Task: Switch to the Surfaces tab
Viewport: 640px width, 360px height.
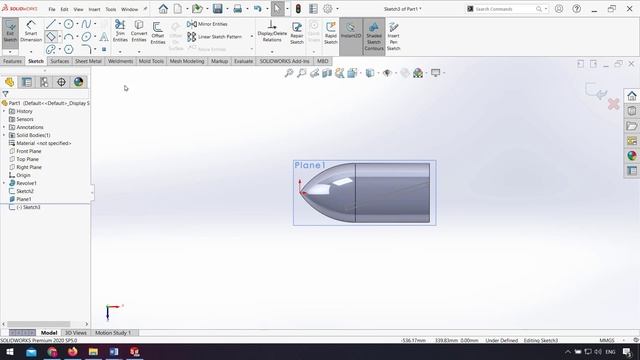Action: point(60,61)
